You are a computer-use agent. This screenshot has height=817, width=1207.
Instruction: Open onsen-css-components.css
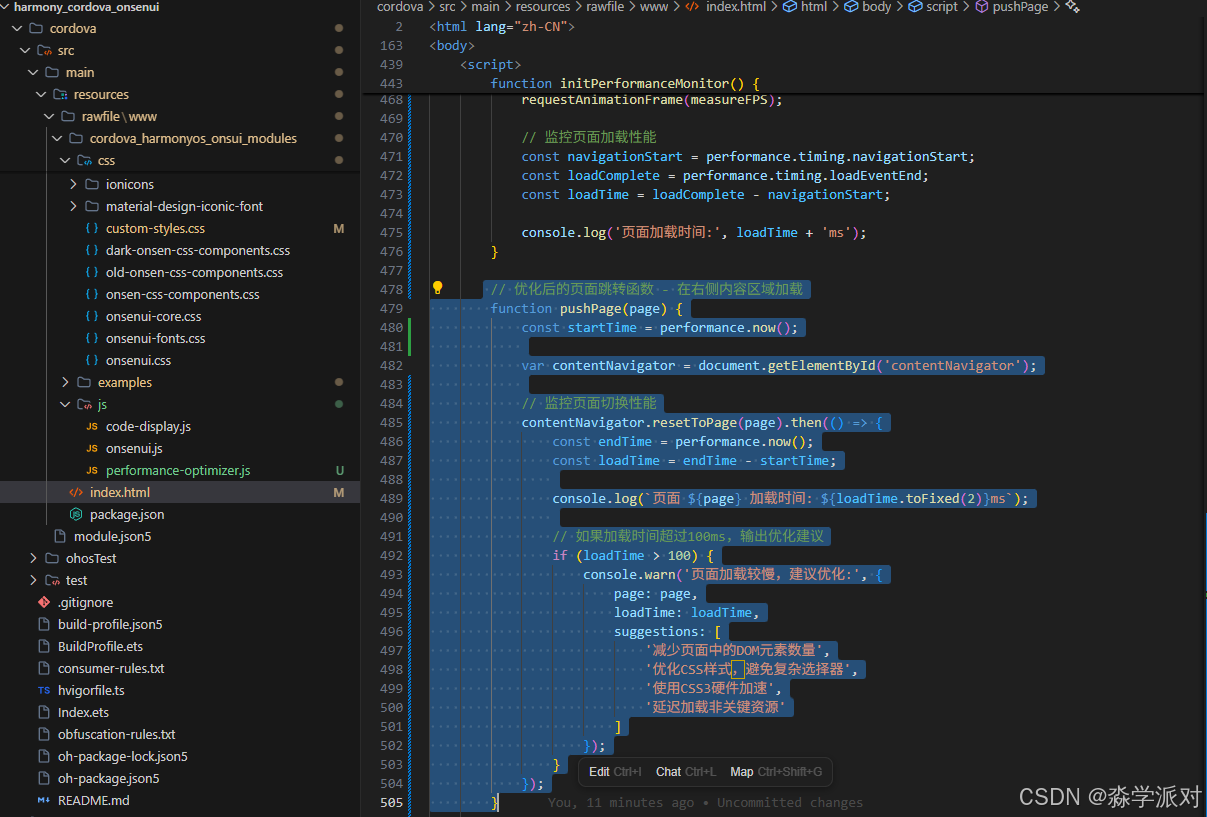(183, 295)
